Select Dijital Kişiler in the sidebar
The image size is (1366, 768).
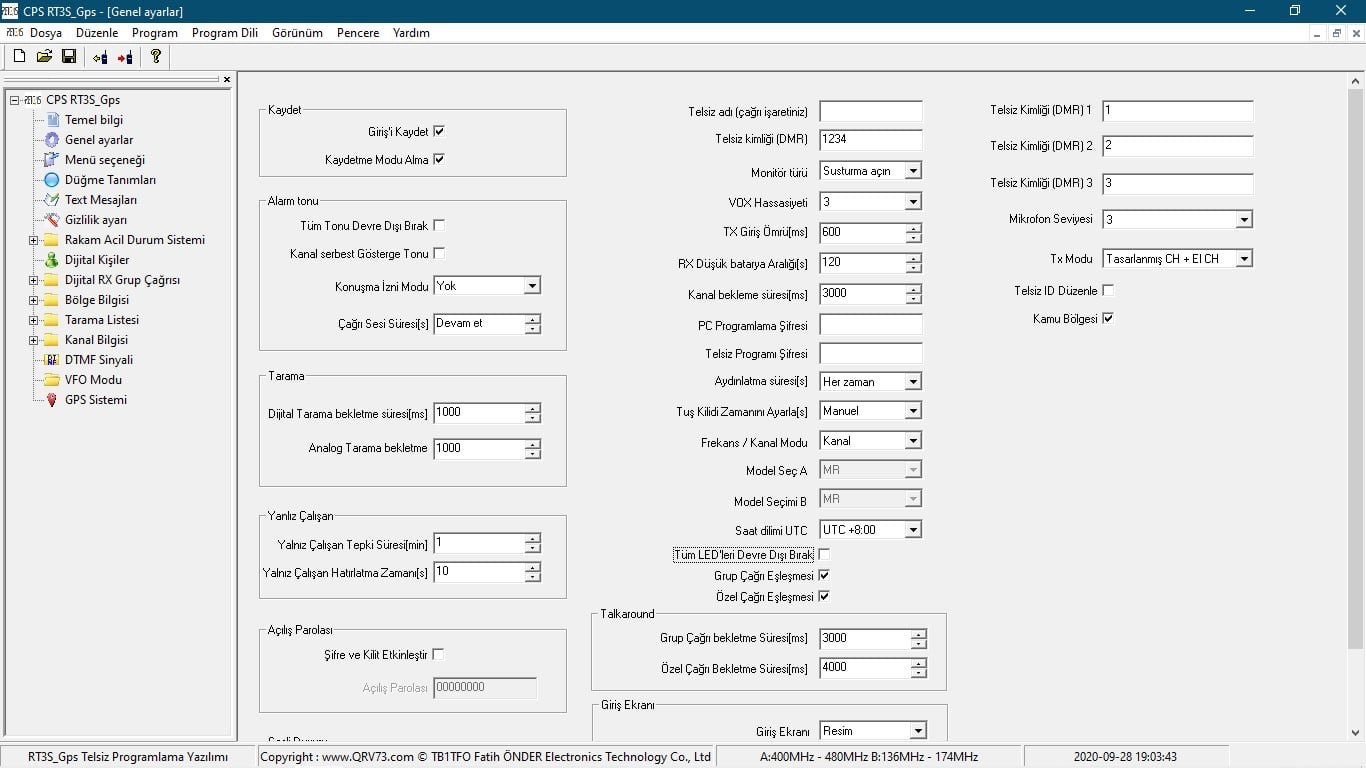click(x=96, y=260)
